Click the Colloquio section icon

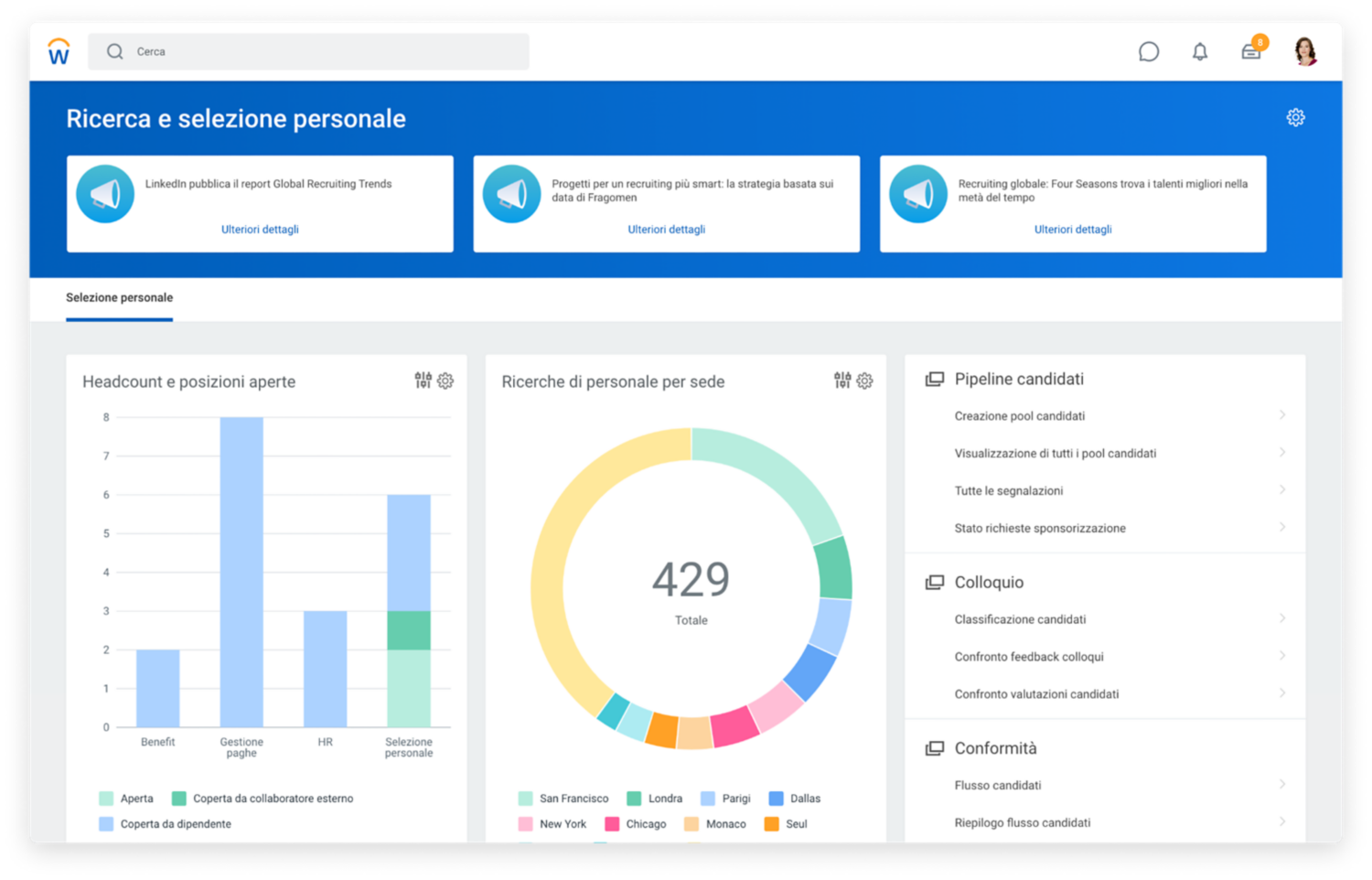pos(934,582)
